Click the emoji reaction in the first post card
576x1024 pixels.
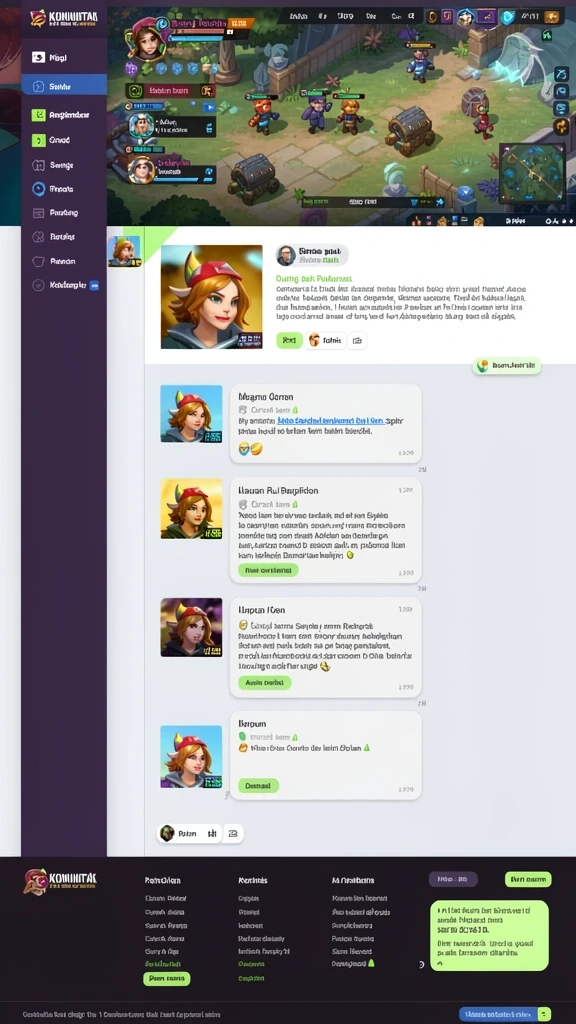251,449
